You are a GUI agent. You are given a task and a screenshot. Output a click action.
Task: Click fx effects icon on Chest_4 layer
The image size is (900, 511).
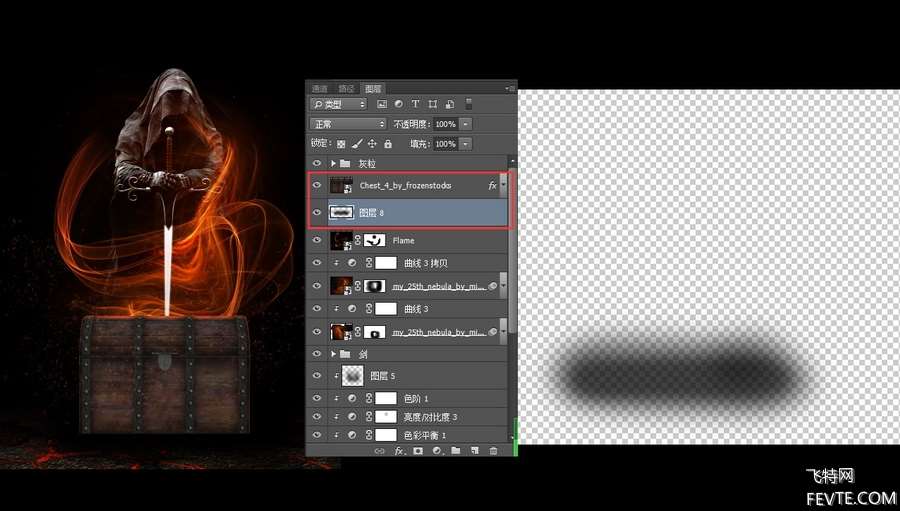(492, 185)
